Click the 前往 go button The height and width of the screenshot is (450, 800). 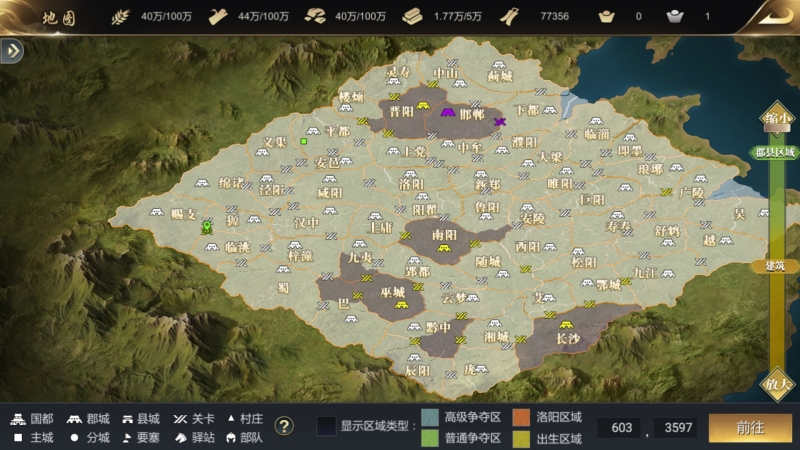click(x=750, y=428)
